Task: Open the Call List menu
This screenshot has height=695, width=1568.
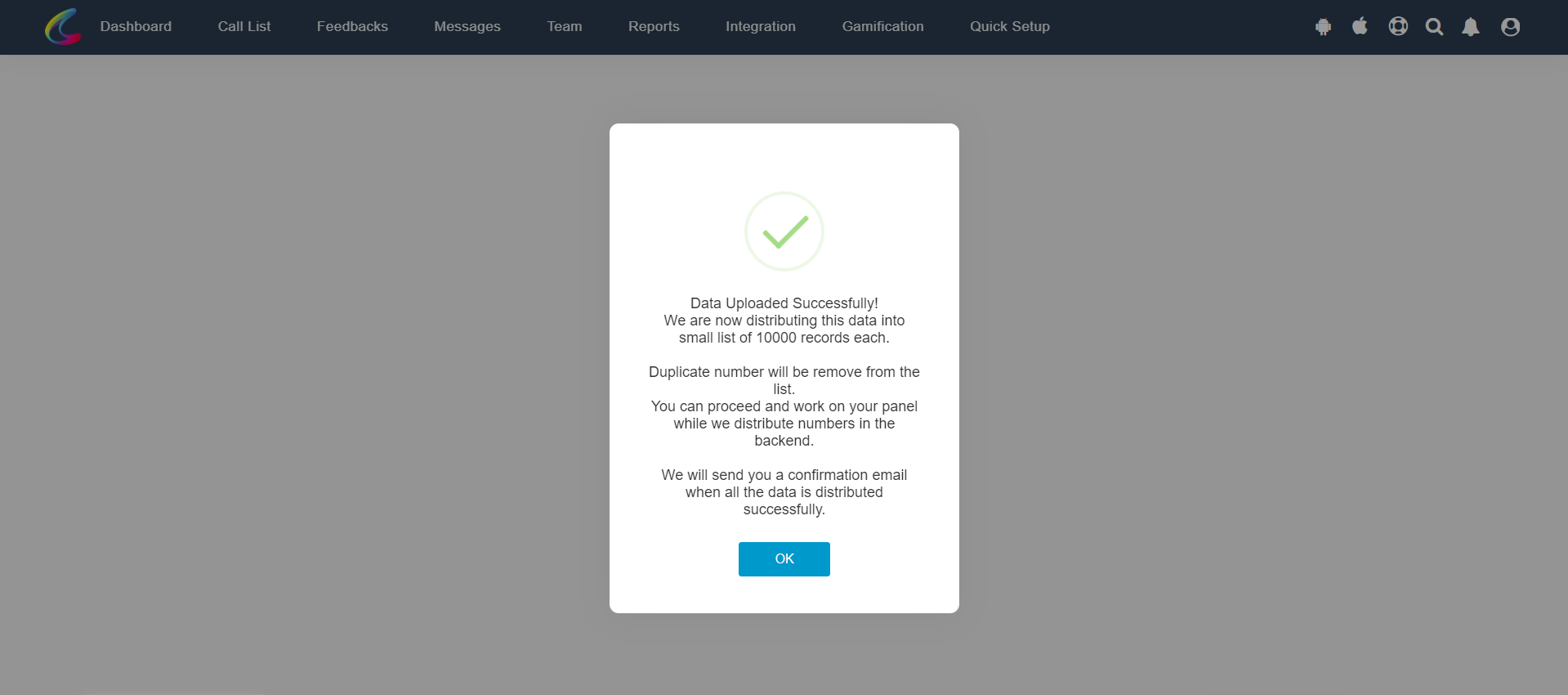Action: 244,26
